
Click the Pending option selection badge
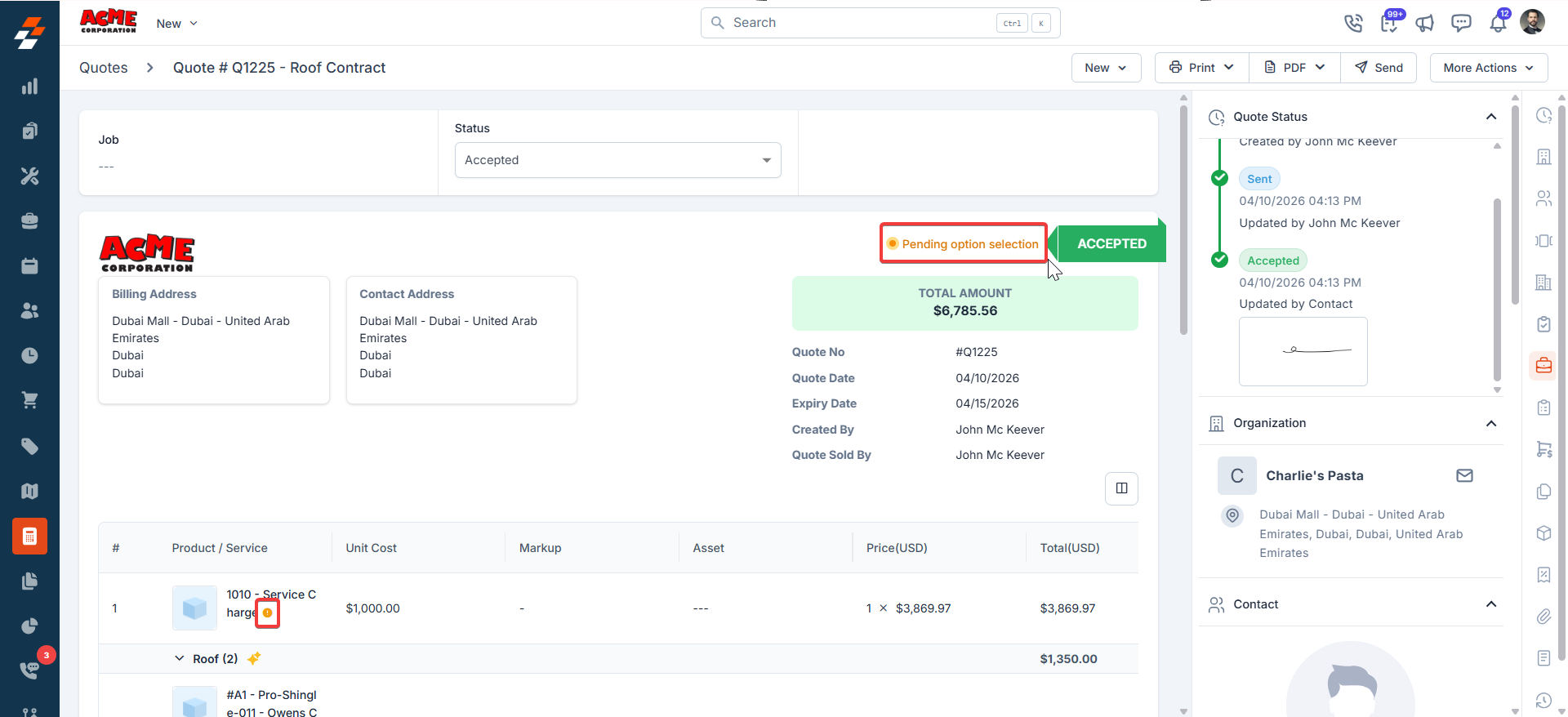(x=963, y=243)
